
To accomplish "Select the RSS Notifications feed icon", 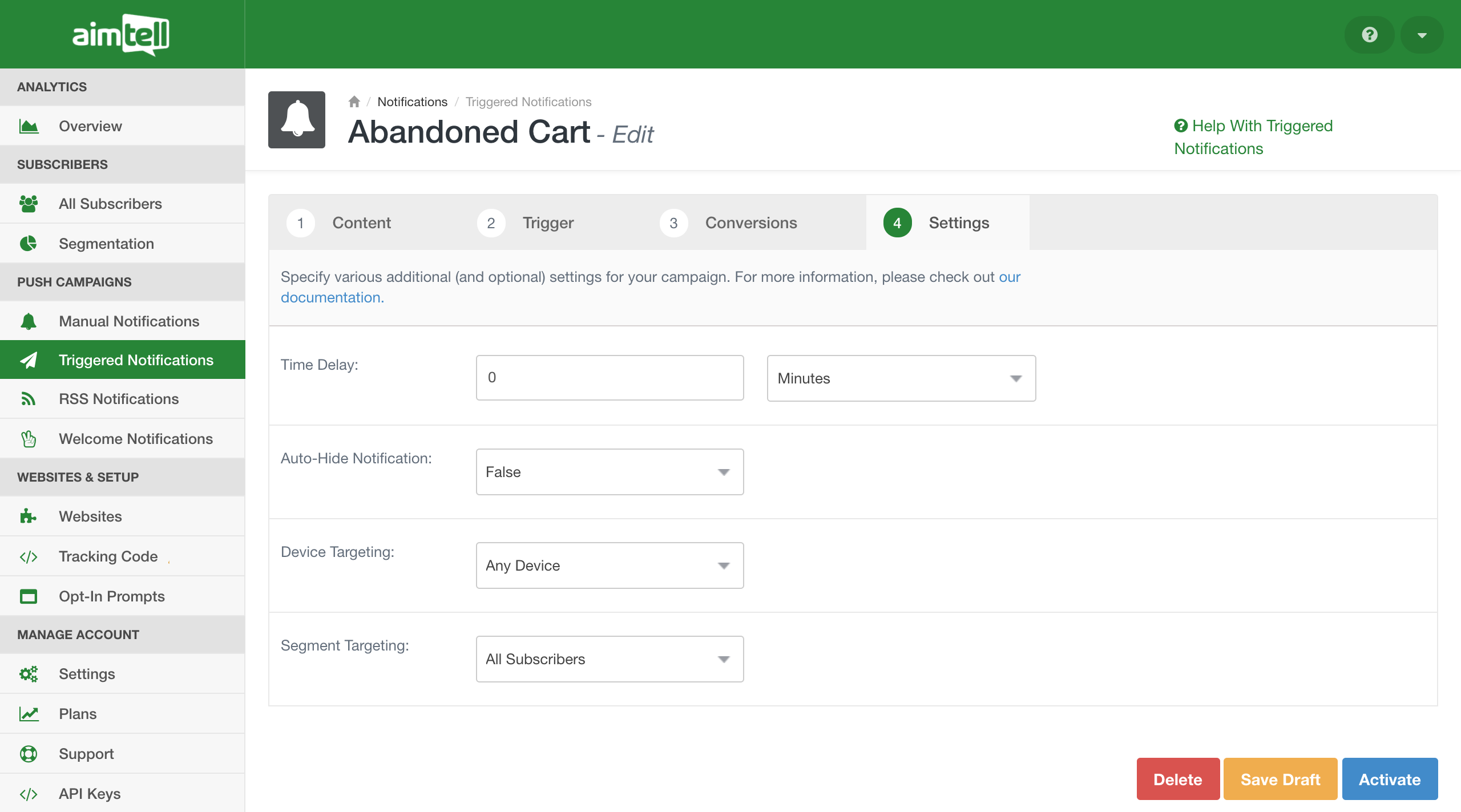I will coord(29,399).
